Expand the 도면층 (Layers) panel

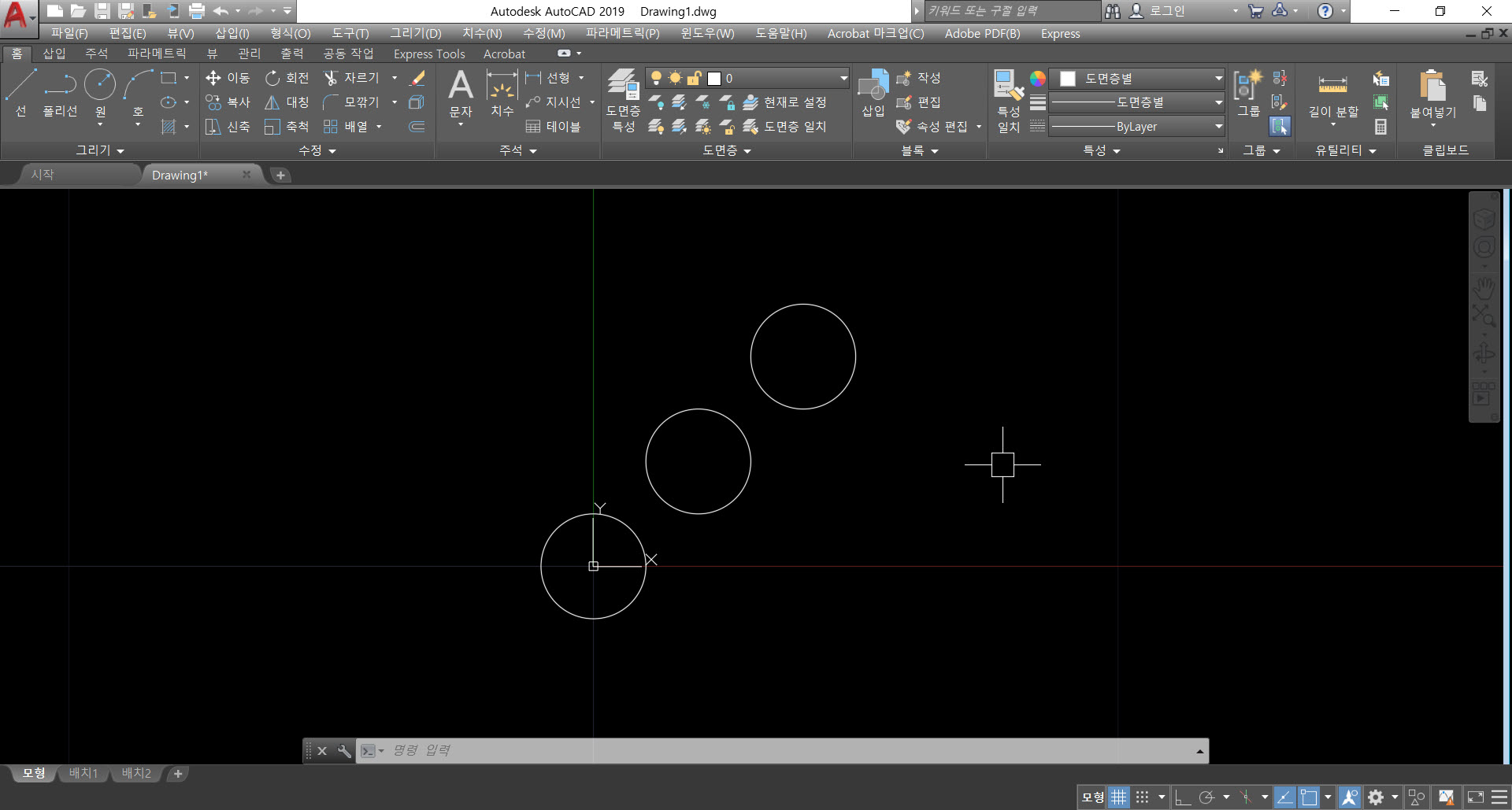pos(727,150)
